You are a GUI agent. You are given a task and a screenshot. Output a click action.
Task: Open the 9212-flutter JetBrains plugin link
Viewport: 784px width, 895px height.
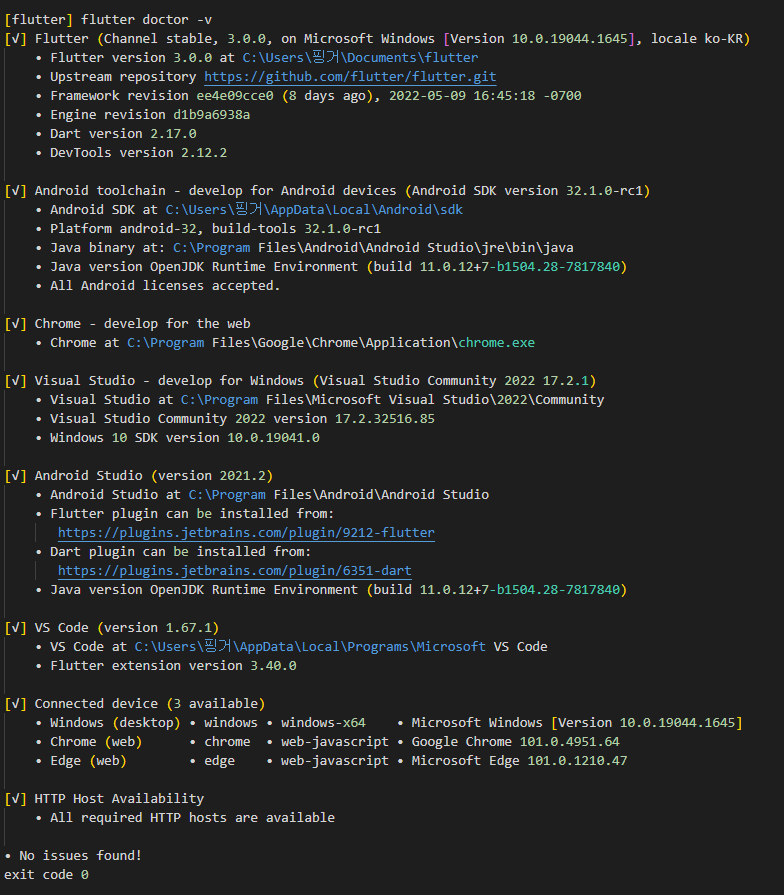(x=246, y=533)
